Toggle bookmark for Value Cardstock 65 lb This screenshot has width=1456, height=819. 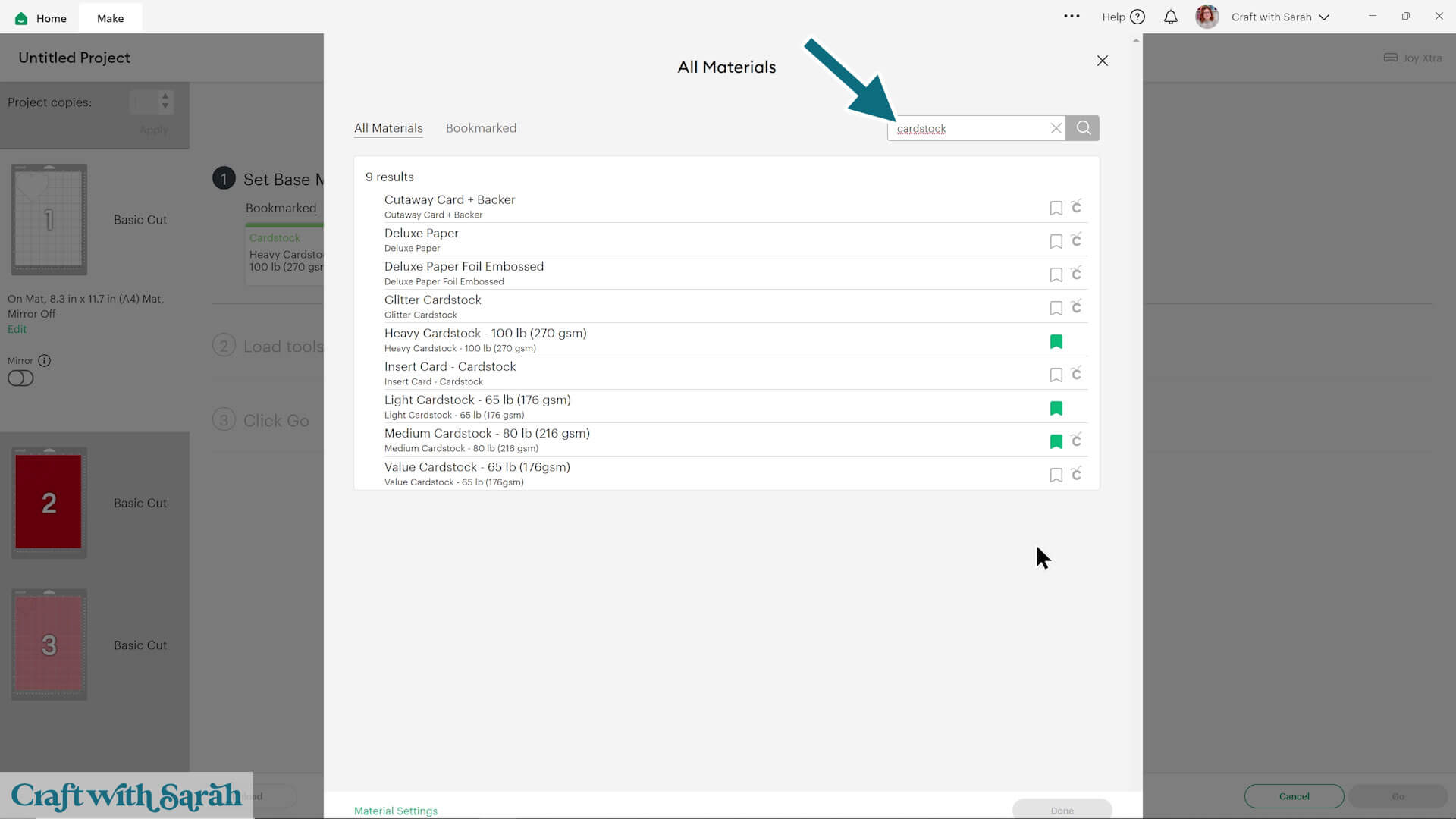[x=1056, y=475]
